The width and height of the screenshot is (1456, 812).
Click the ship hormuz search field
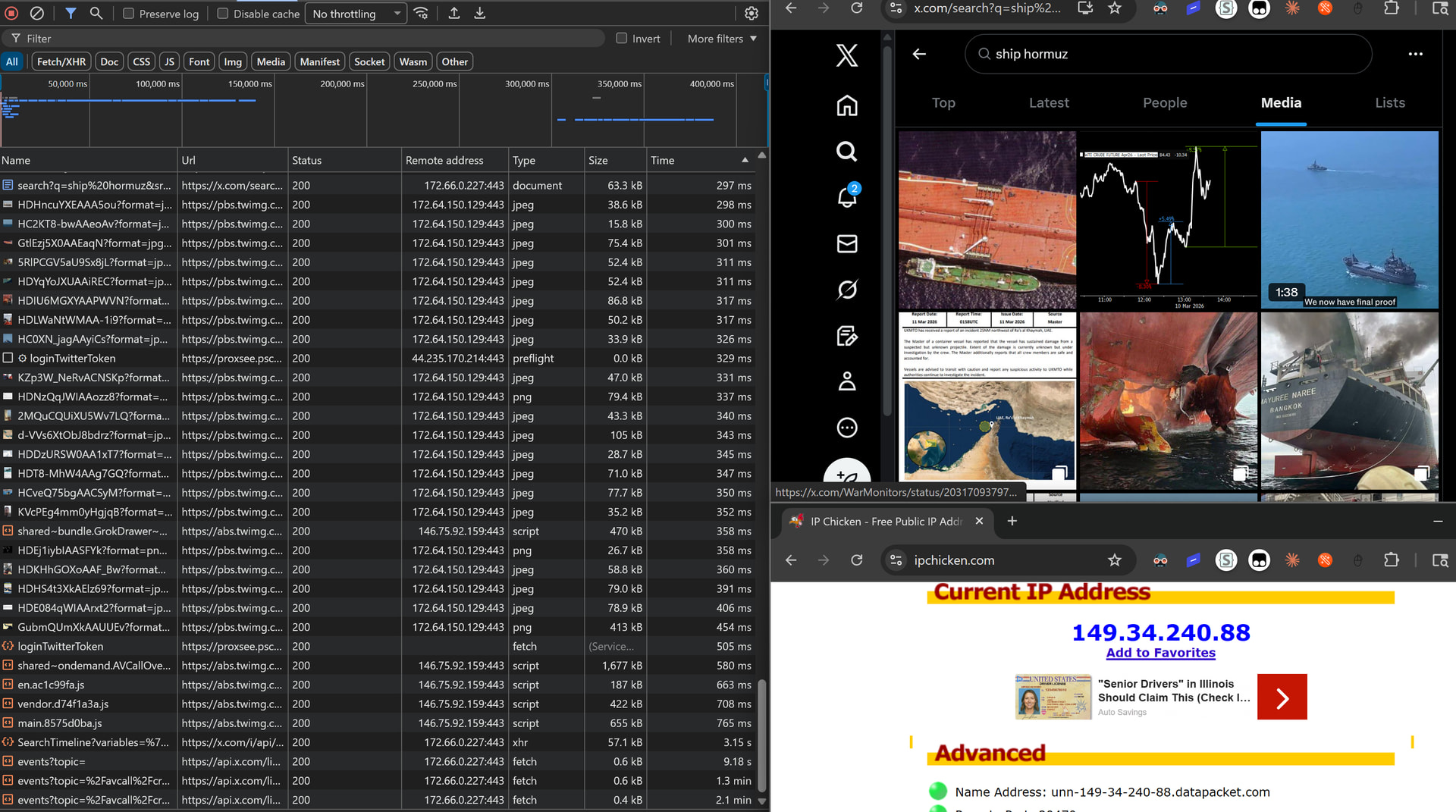[1168, 54]
